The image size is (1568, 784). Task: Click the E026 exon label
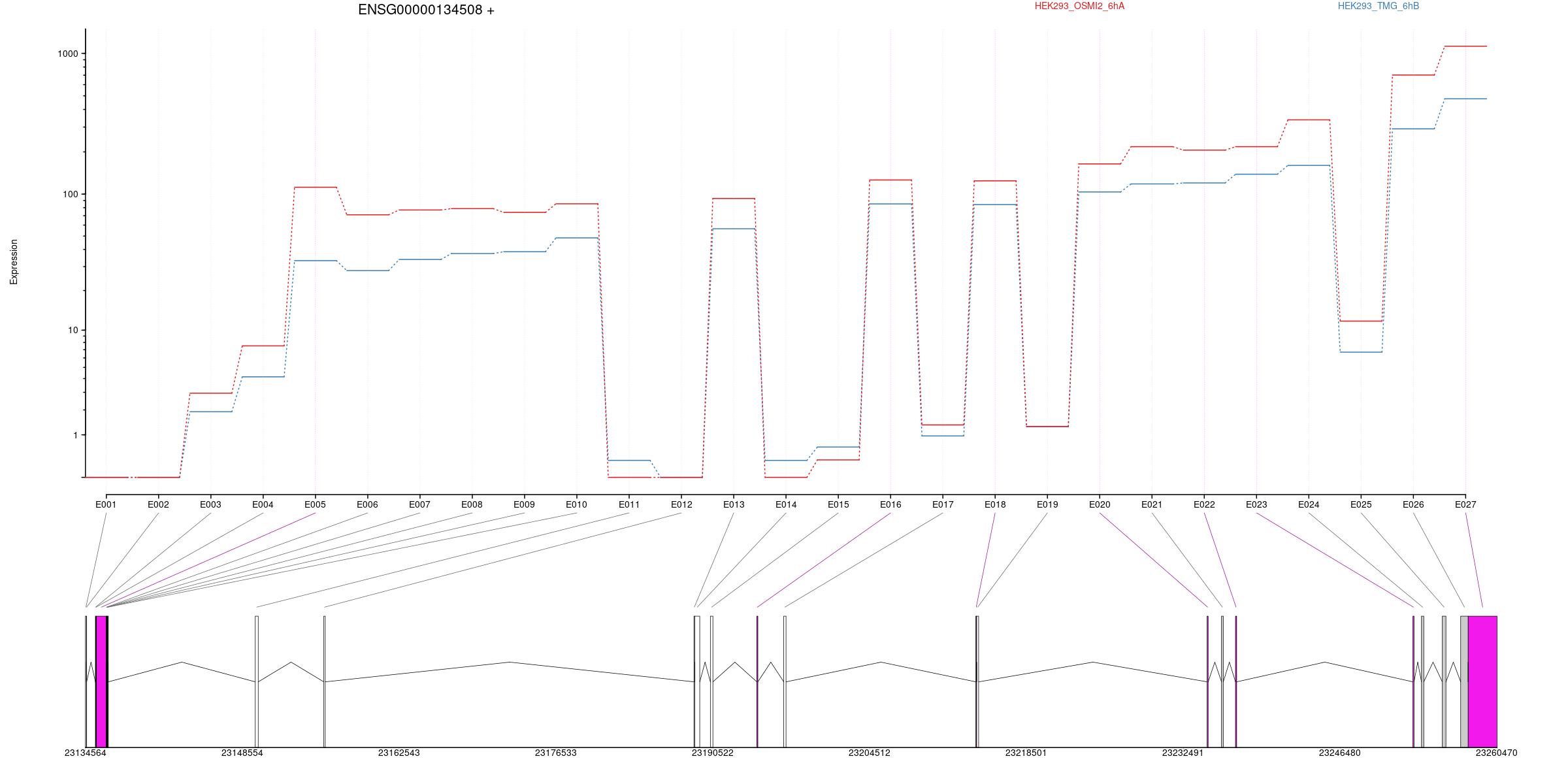[1413, 504]
